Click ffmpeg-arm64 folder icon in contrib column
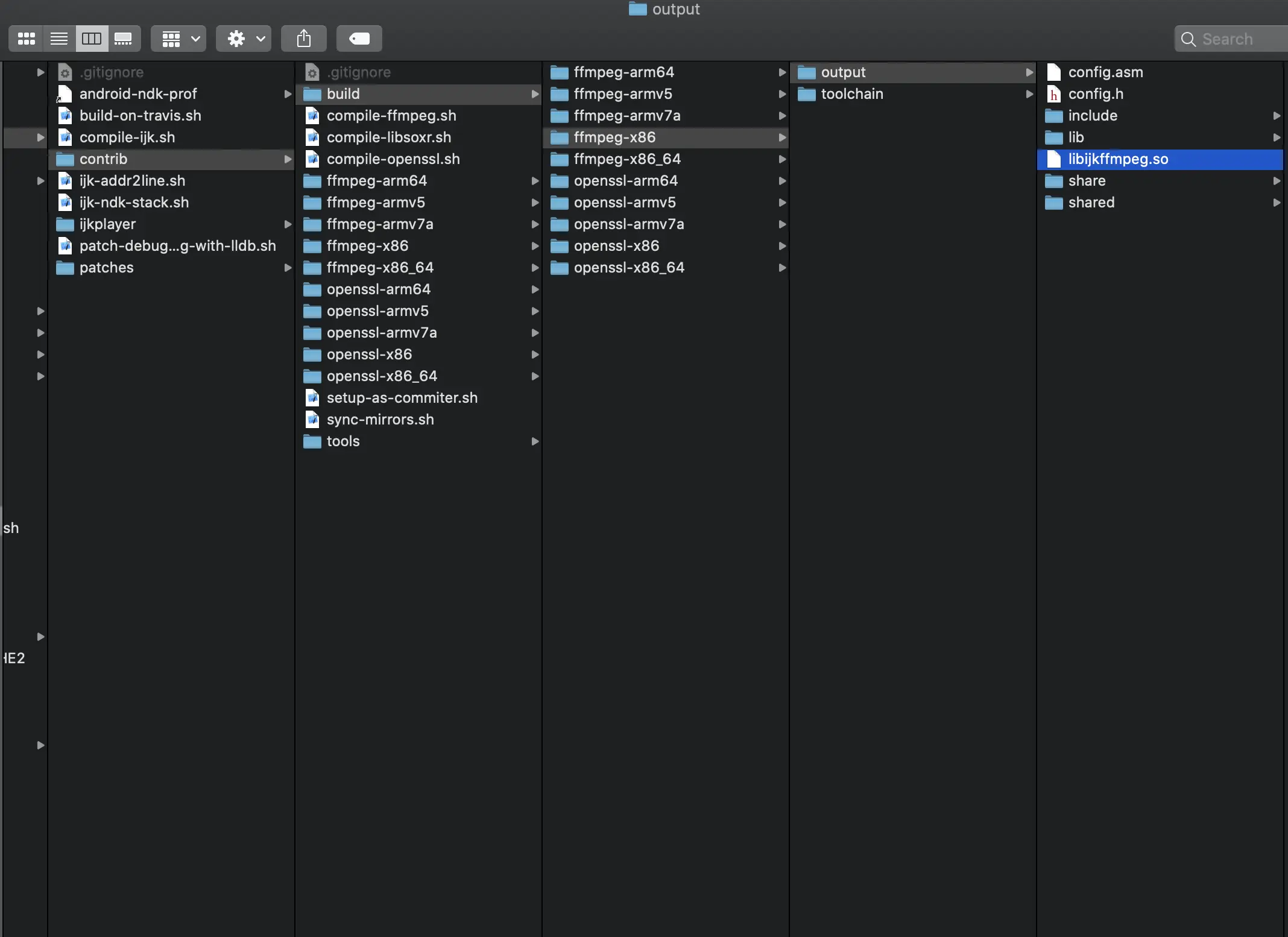Image resolution: width=1288 pixels, height=937 pixels. [312, 181]
